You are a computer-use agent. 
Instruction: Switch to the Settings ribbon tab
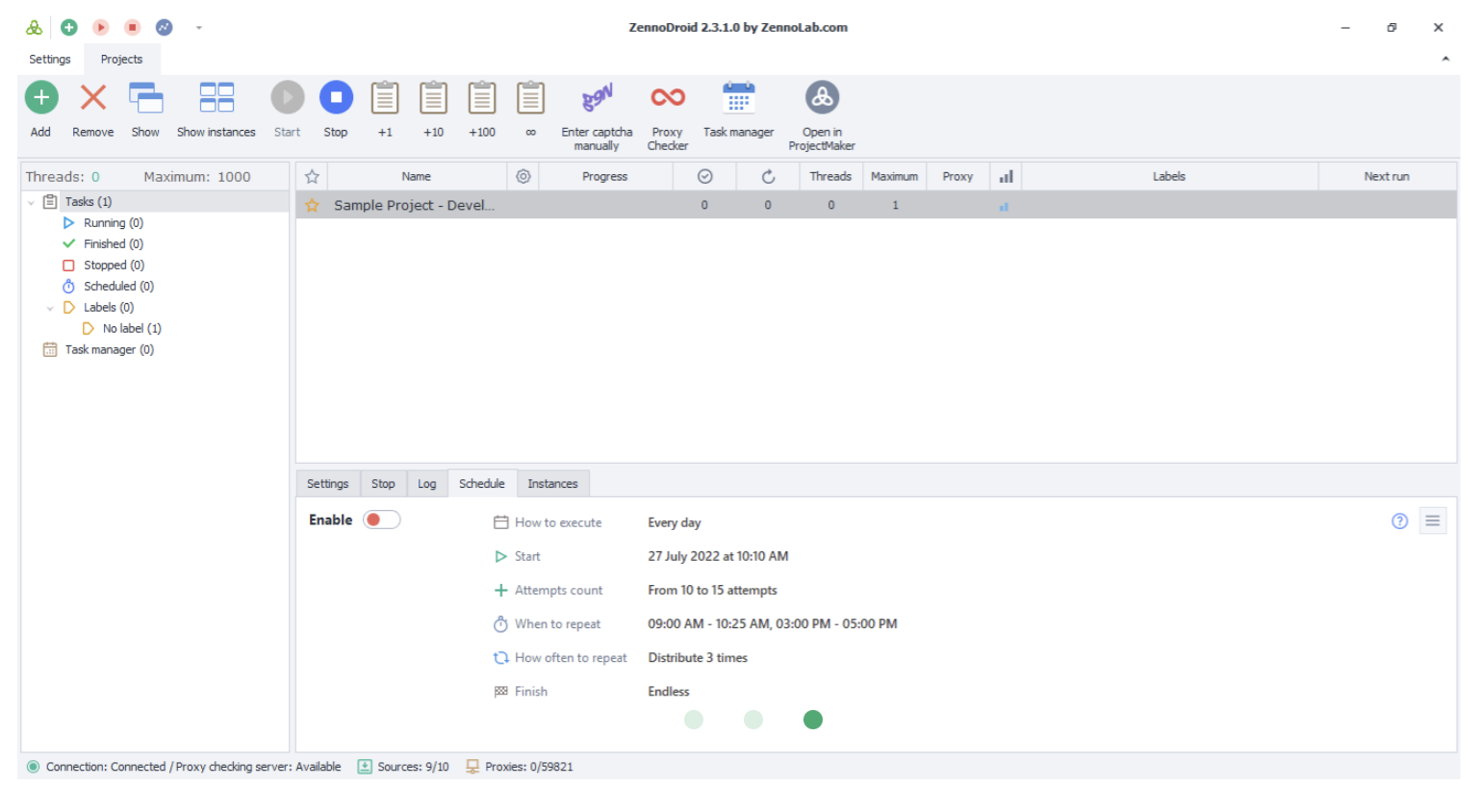(x=50, y=60)
